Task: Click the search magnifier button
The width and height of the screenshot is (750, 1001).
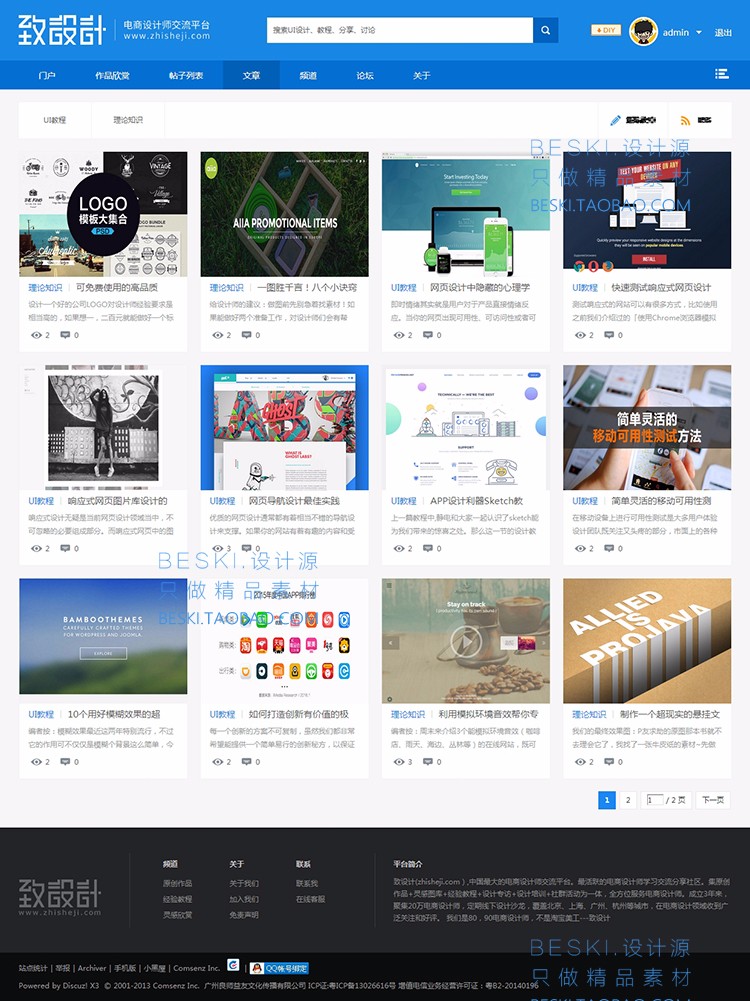Action: [546, 30]
